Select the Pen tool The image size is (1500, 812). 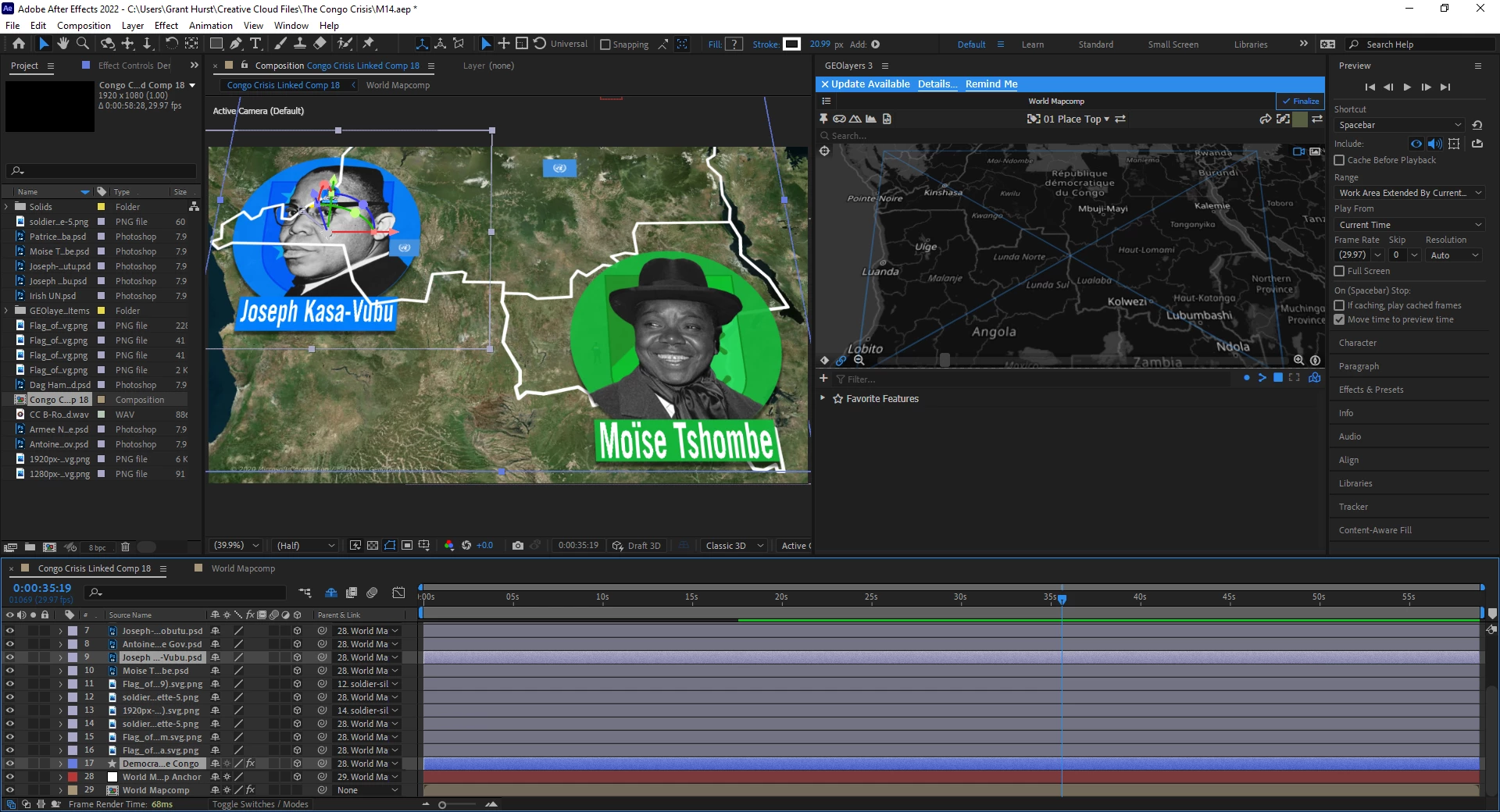pyautogui.click(x=236, y=44)
